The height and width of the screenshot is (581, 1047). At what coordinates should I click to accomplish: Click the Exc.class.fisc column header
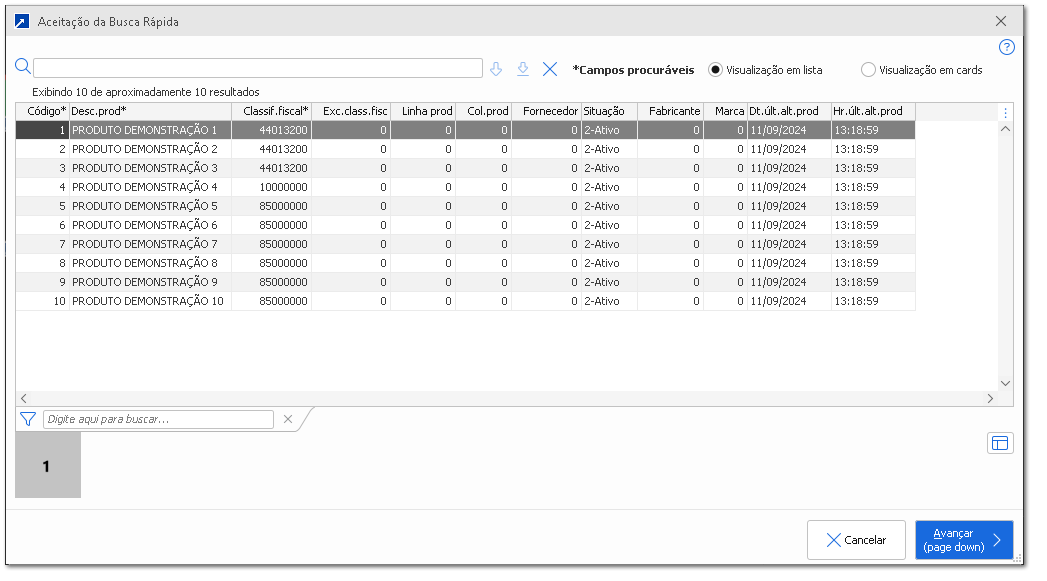[351, 112]
